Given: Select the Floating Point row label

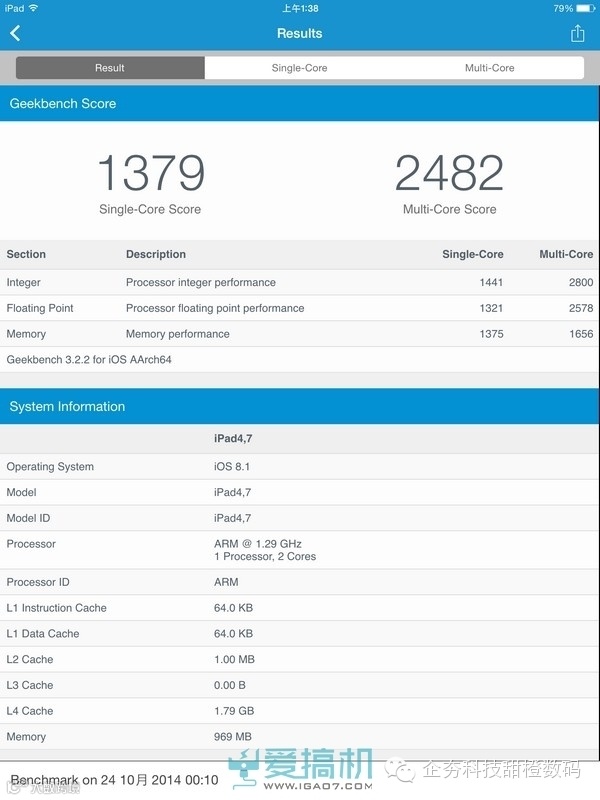Looking at the screenshot, I should pyautogui.click(x=40, y=308).
